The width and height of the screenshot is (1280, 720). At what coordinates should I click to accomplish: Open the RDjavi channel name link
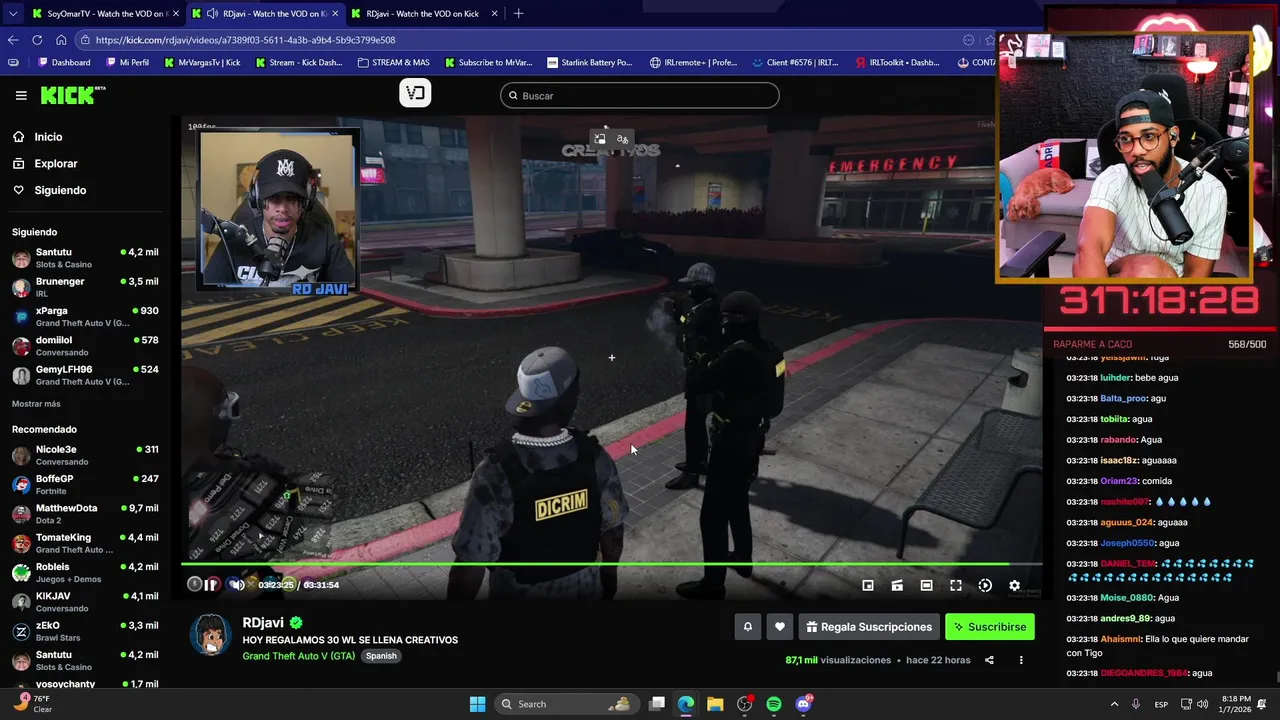point(263,623)
